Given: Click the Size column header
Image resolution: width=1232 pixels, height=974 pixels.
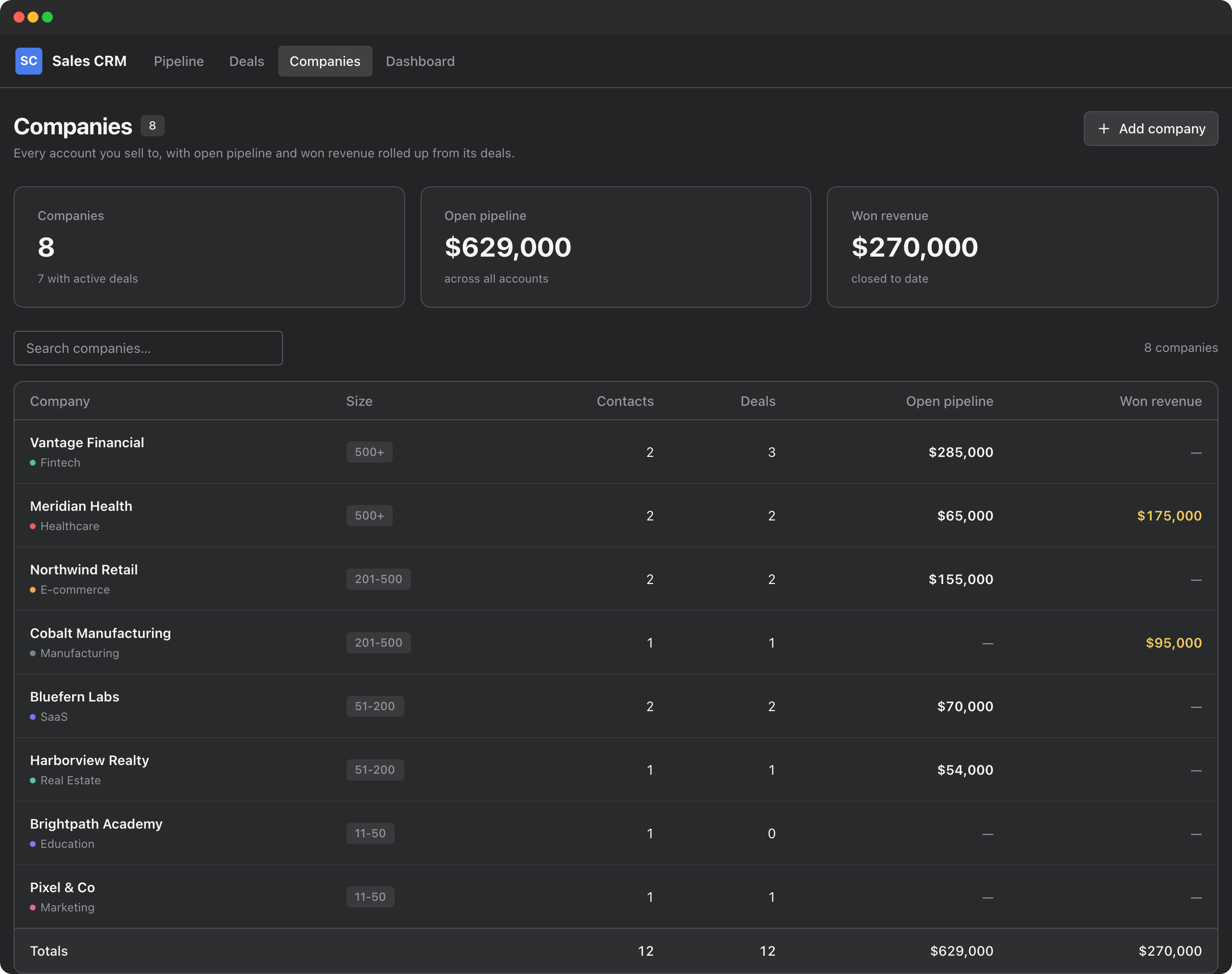Looking at the screenshot, I should pyautogui.click(x=359, y=402).
